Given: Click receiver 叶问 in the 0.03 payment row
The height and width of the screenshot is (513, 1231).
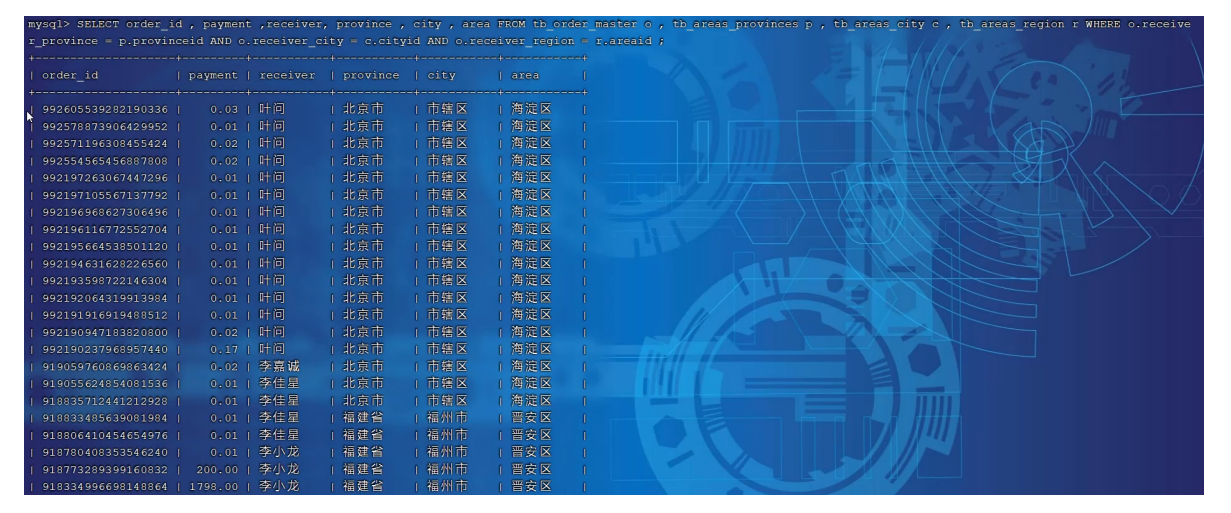Looking at the screenshot, I should point(272,110).
